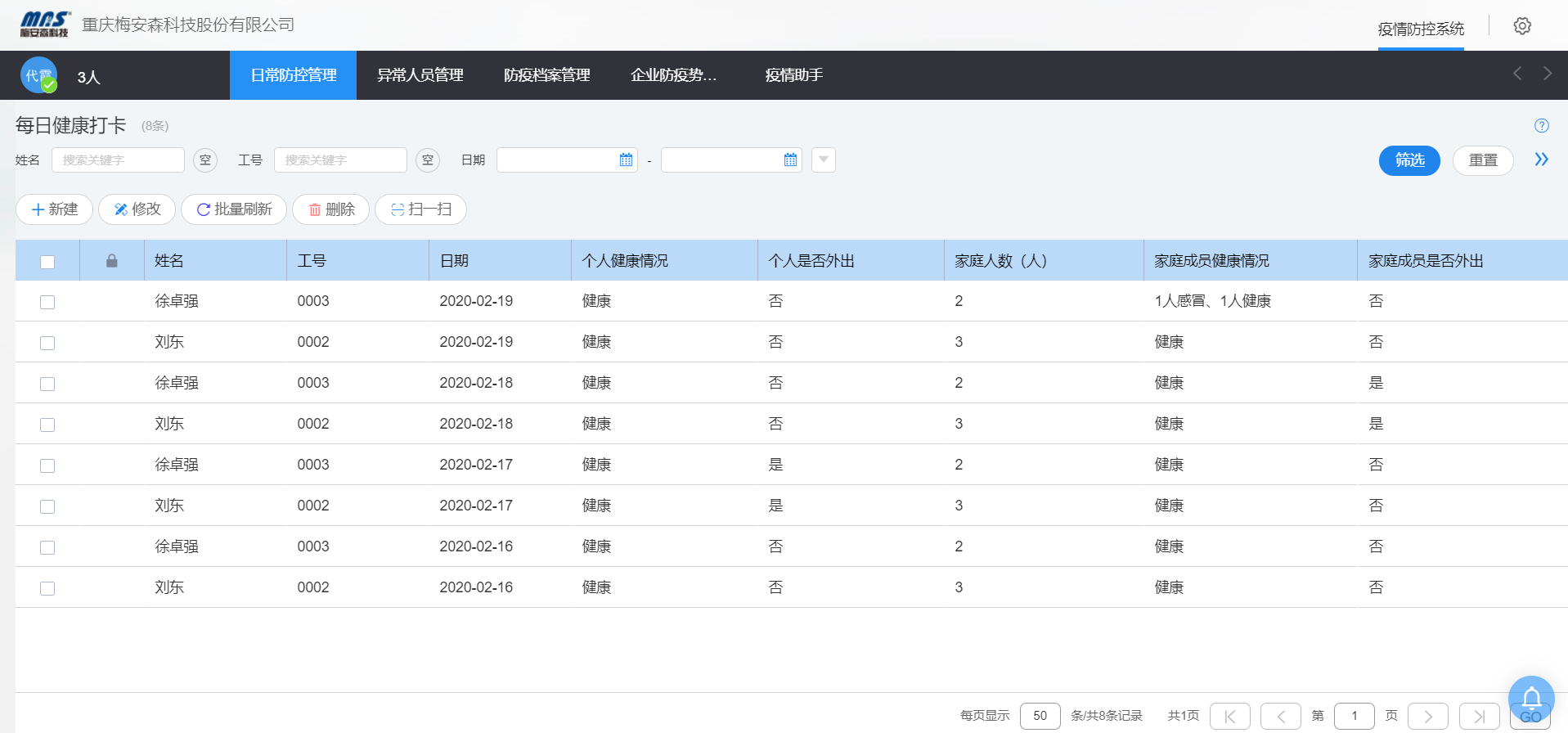Viewport: 1568px width, 733px height.
Task: Open the notification bell icon
Action: 1530,698
